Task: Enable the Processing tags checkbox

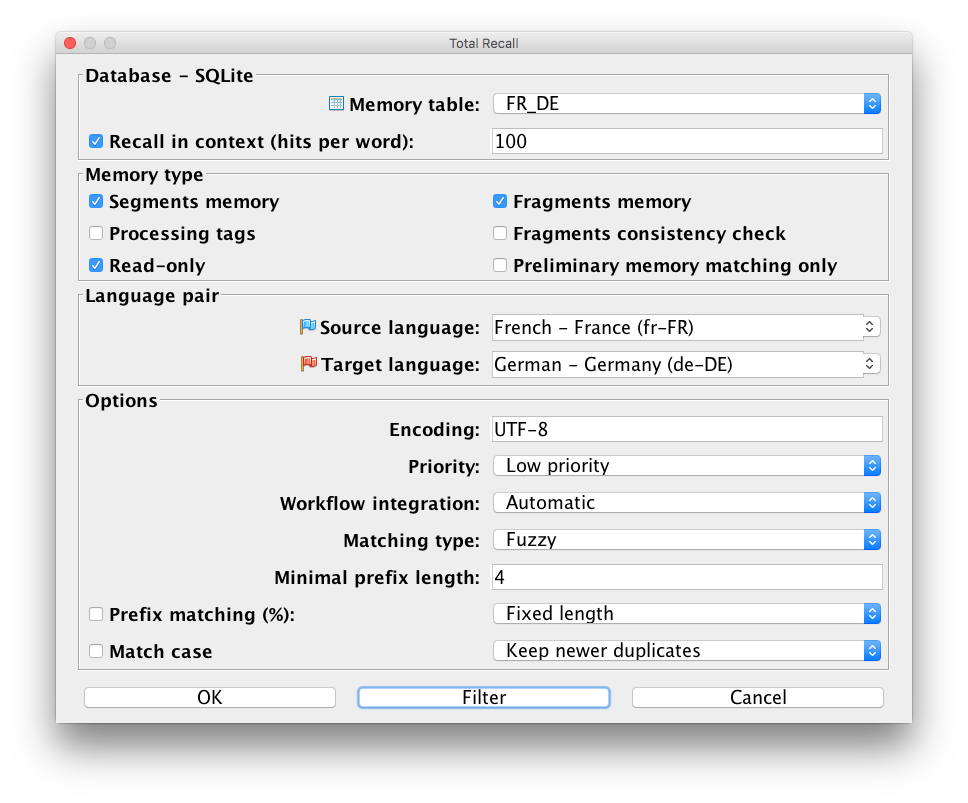Action: click(96, 233)
